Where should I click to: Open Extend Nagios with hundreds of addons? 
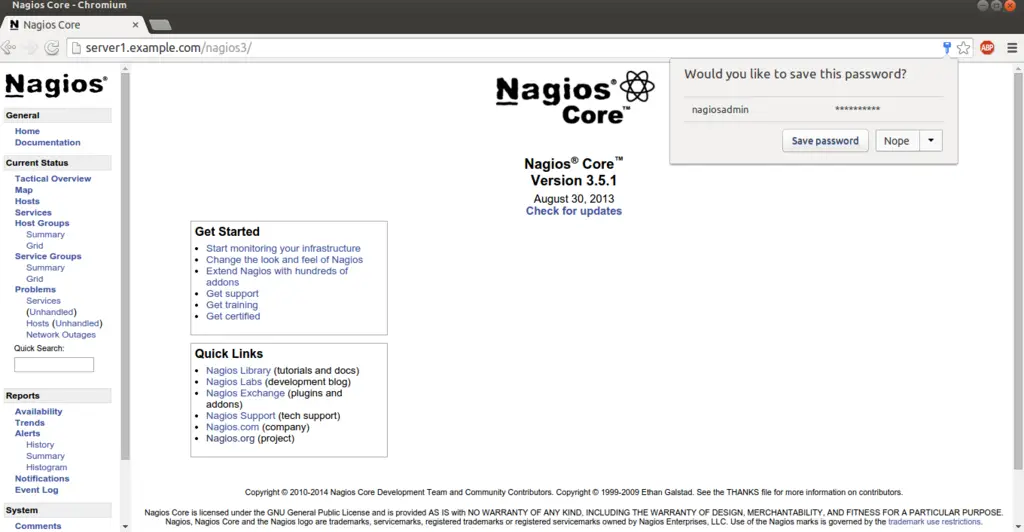[x=277, y=277]
